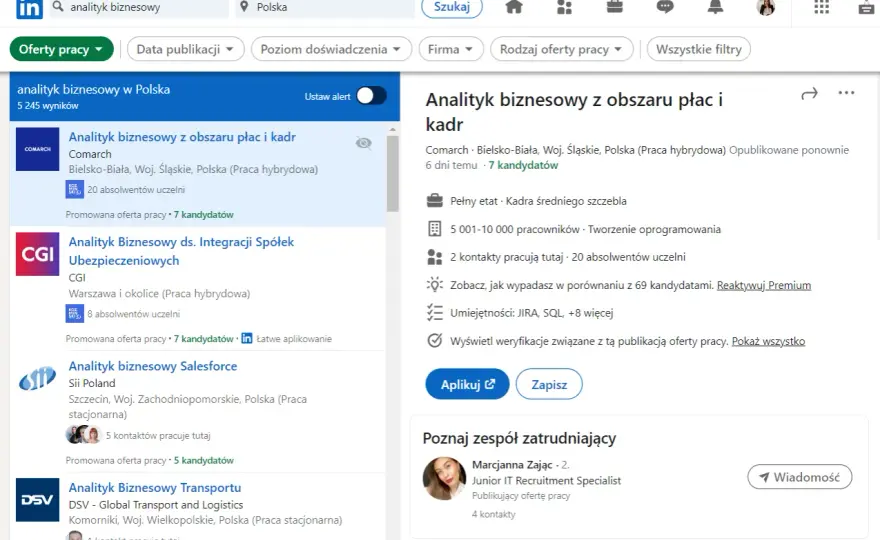Click the Marcjanna Zając name

(x=512, y=465)
